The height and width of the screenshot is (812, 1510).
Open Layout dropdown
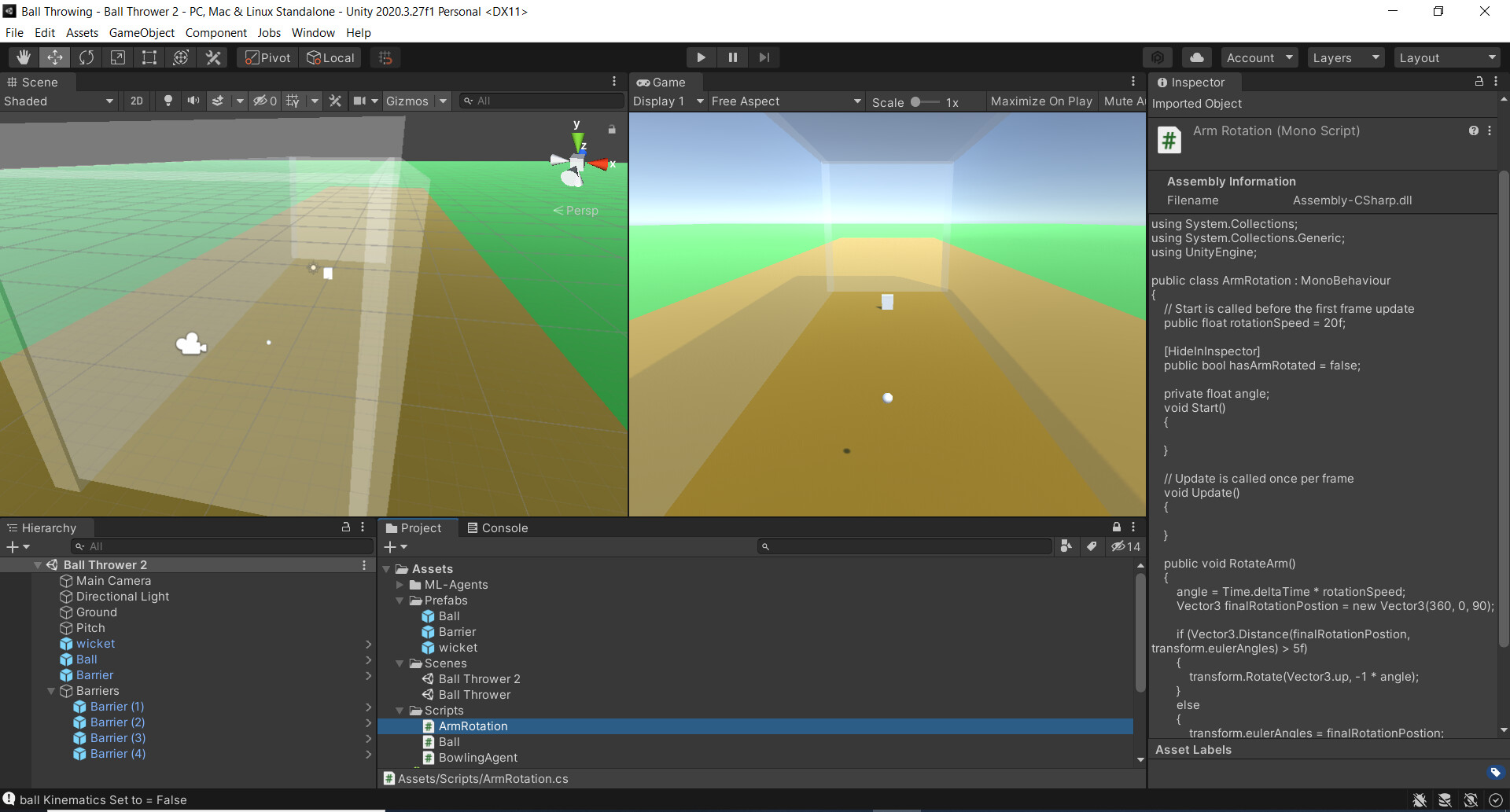[1447, 57]
